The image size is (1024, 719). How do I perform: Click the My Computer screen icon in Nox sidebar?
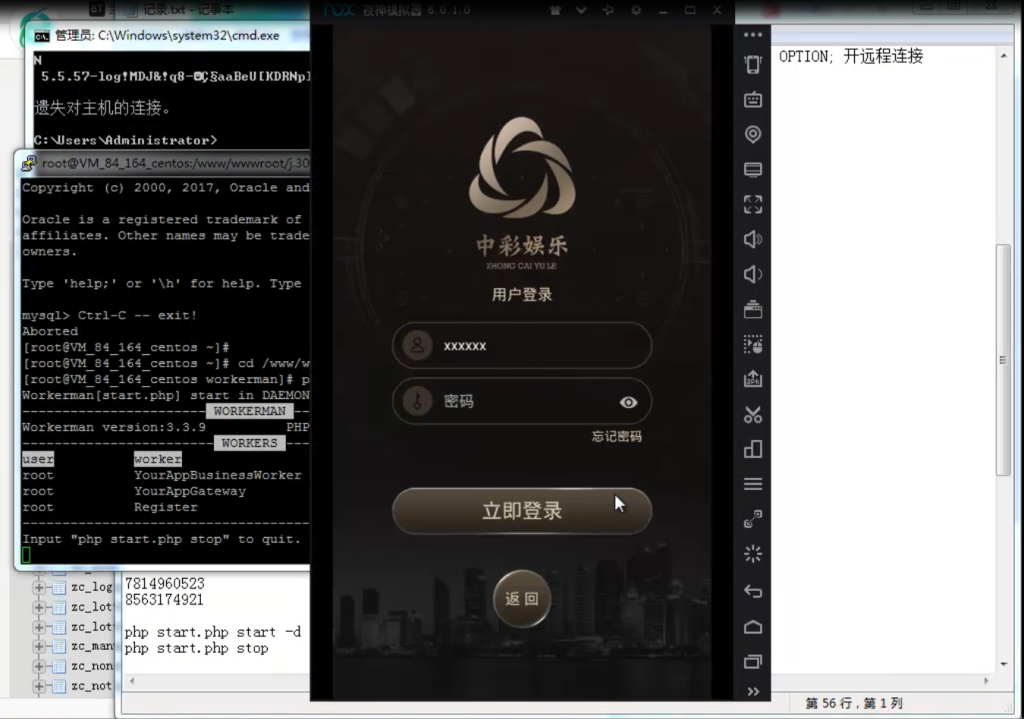coord(753,170)
